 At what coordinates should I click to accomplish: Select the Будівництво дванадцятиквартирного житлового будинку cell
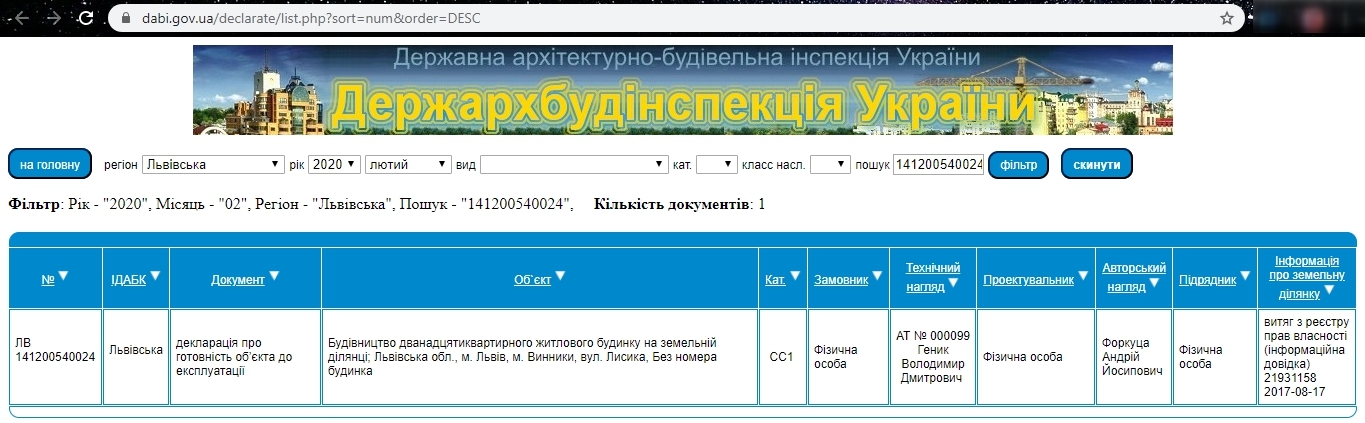point(540,357)
